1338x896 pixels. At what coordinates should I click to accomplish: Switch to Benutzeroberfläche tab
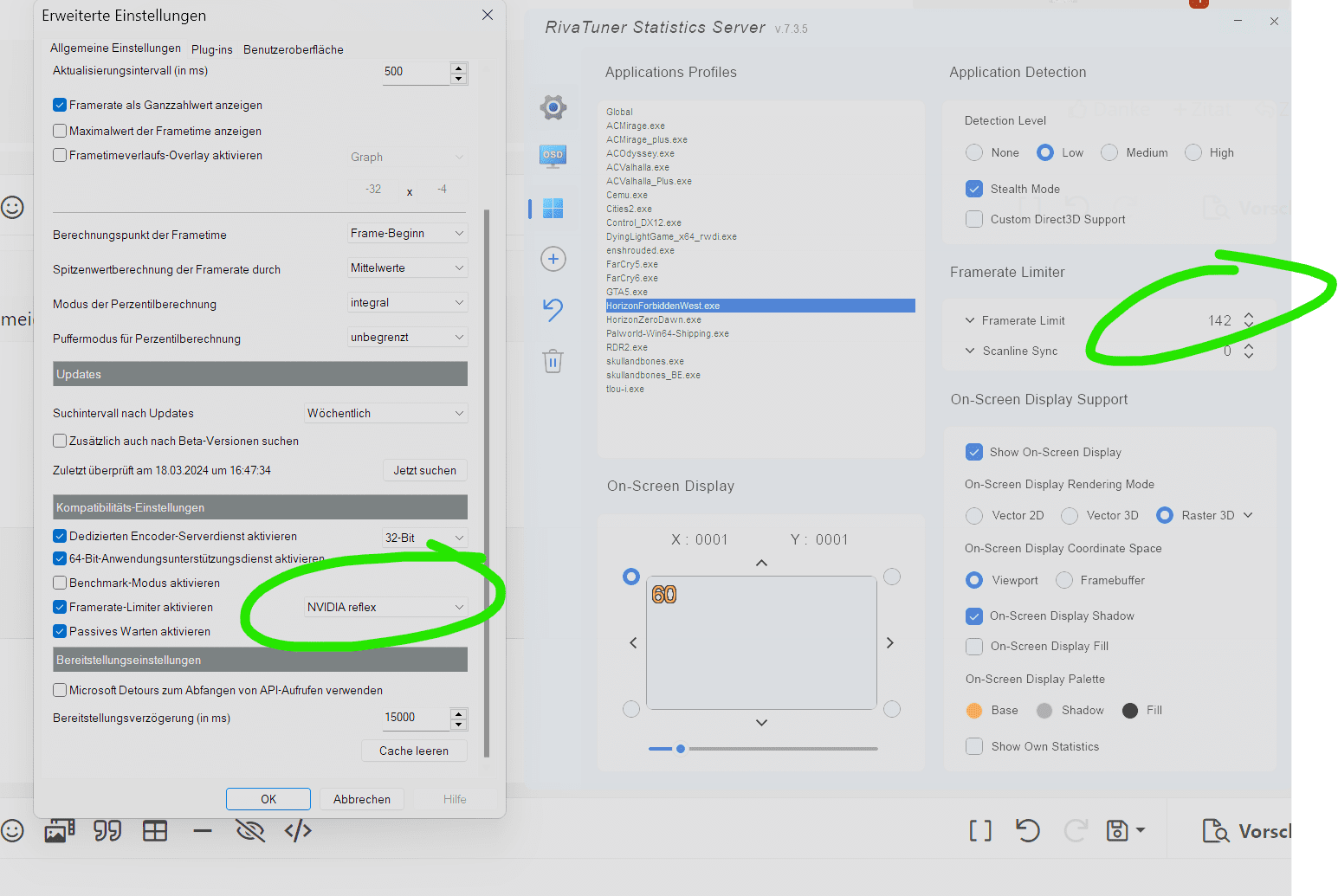pyautogui.click(x=294, y=49)
